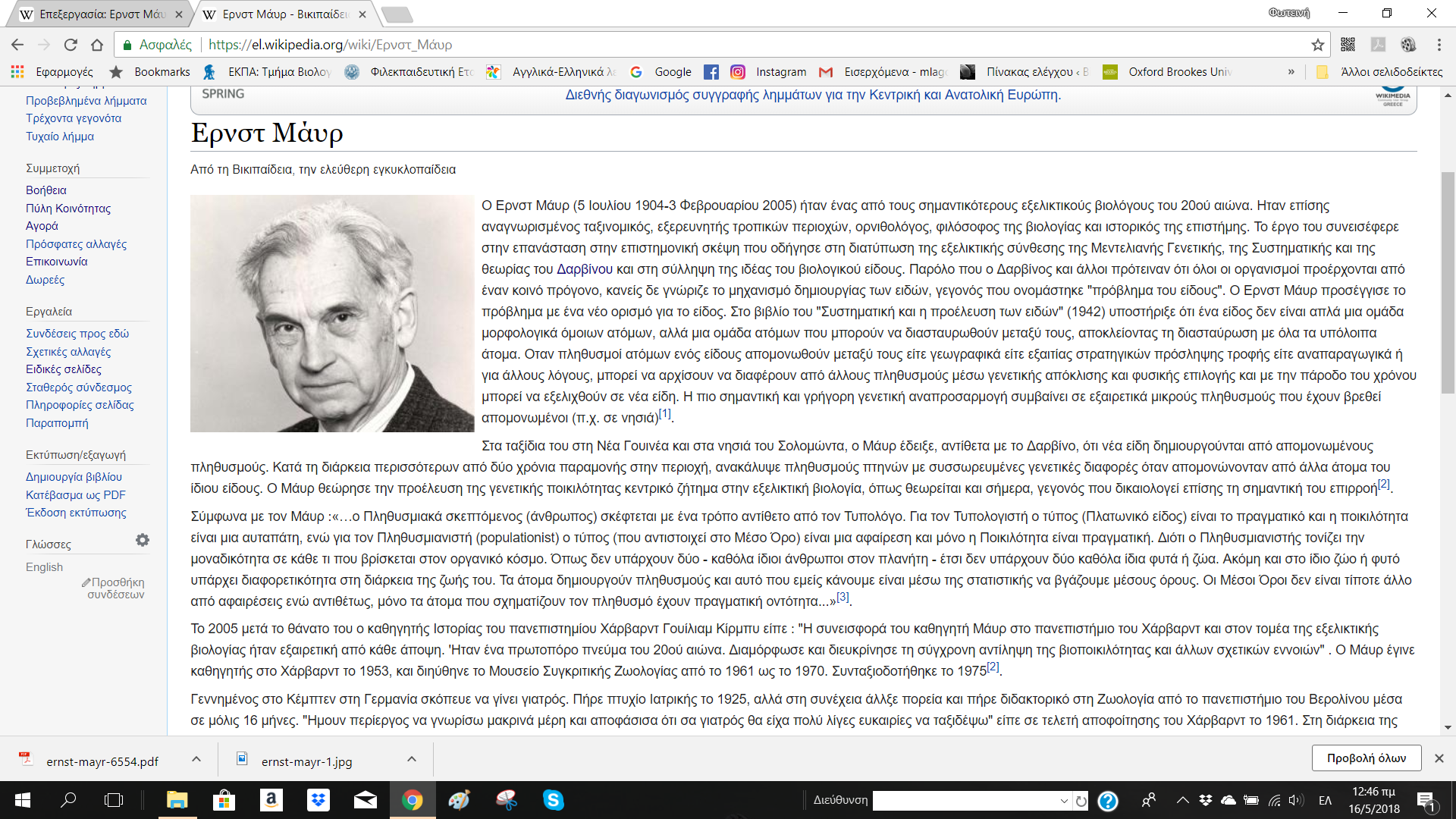Open language settings gear in sidebar
This screenshot has width=1456, height=819.
coord(143,540)
